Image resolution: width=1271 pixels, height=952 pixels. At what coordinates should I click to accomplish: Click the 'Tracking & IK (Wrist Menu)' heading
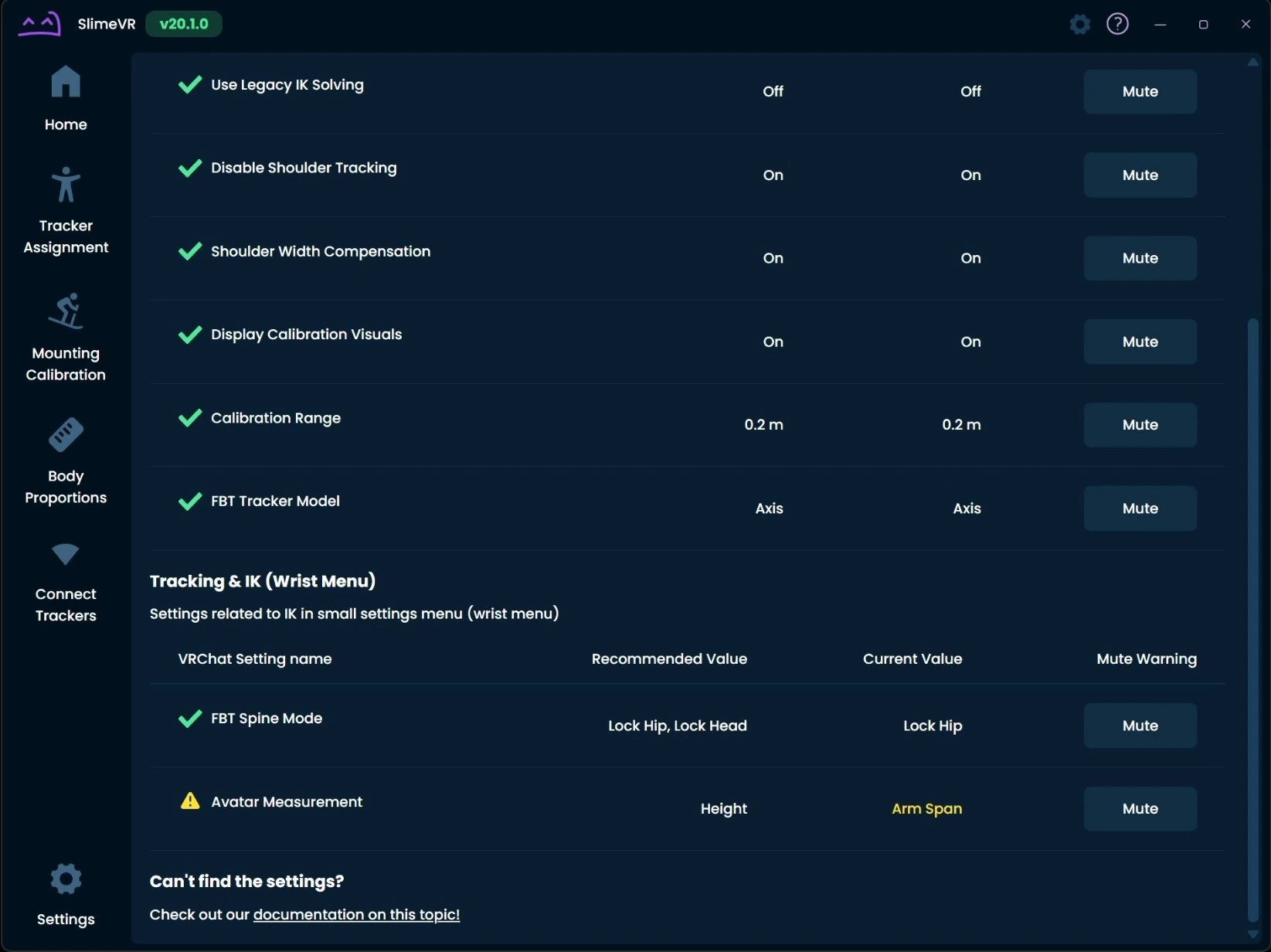click(x=263, y=581)
